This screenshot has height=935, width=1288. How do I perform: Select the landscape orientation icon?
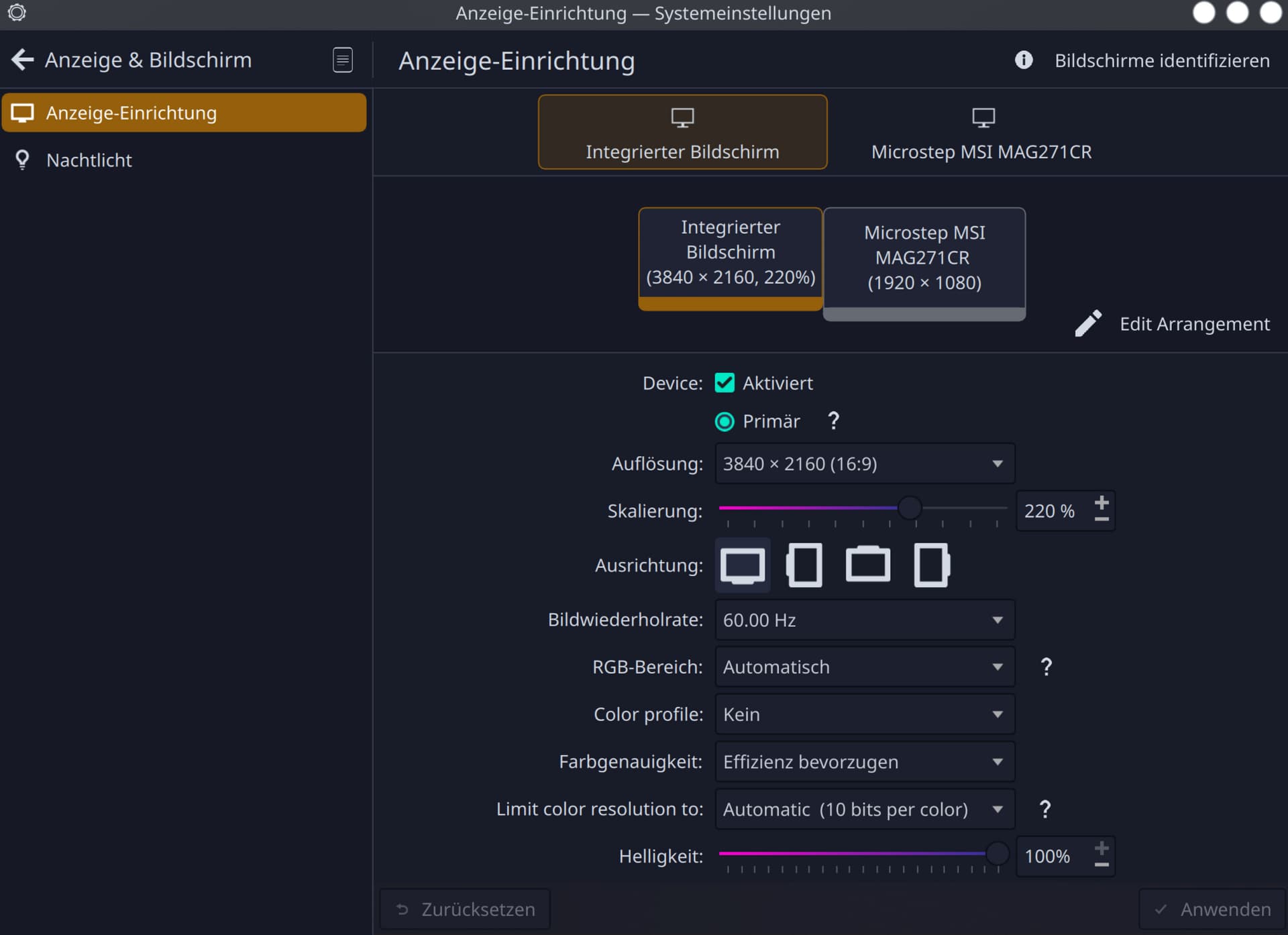coord(742,565)
